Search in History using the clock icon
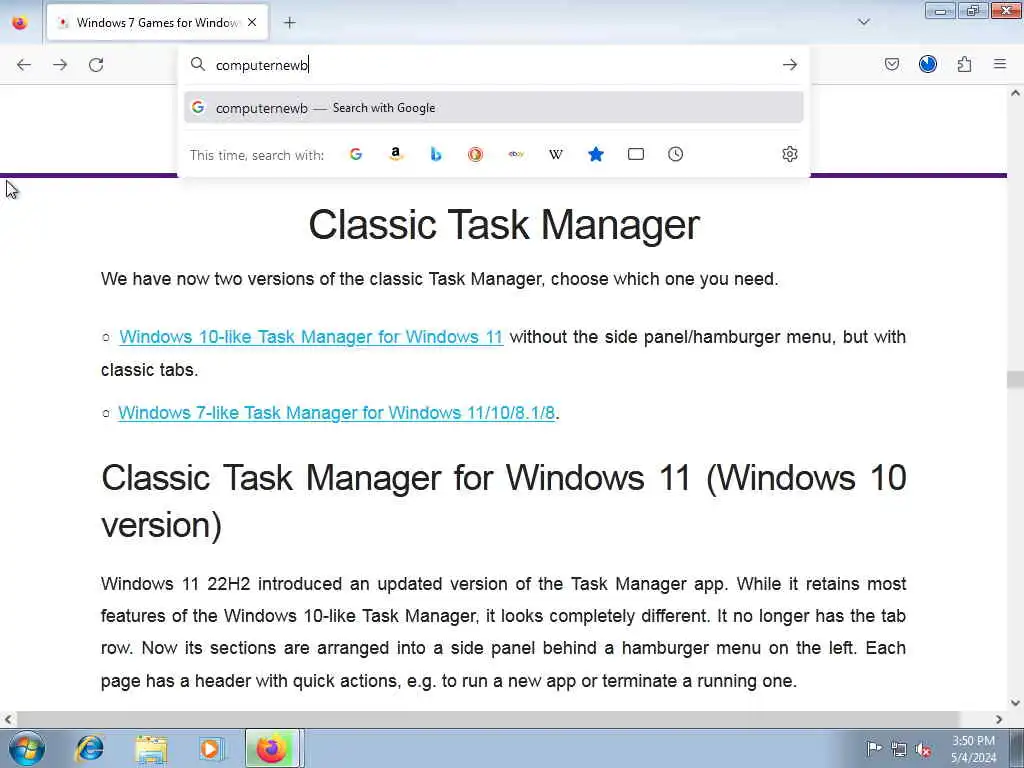This screenshot has width=1024, height=768. 675,154
